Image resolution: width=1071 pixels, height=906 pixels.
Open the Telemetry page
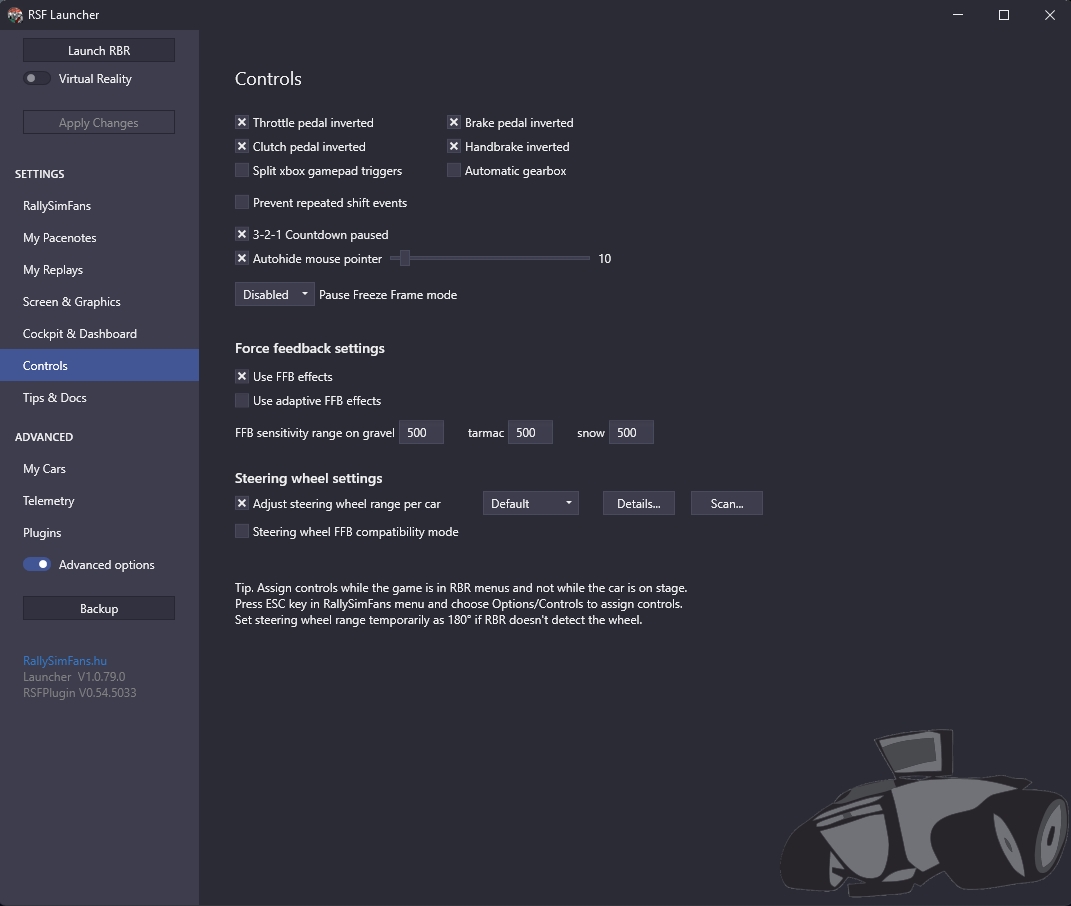click(x=49, y=501)
